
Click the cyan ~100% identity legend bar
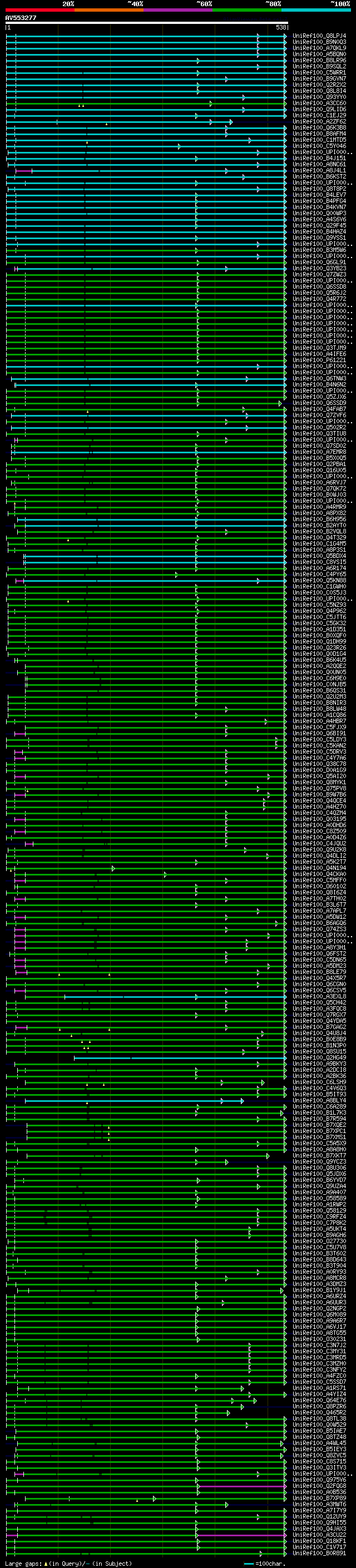pyautogui.click(x=317, y=10)
